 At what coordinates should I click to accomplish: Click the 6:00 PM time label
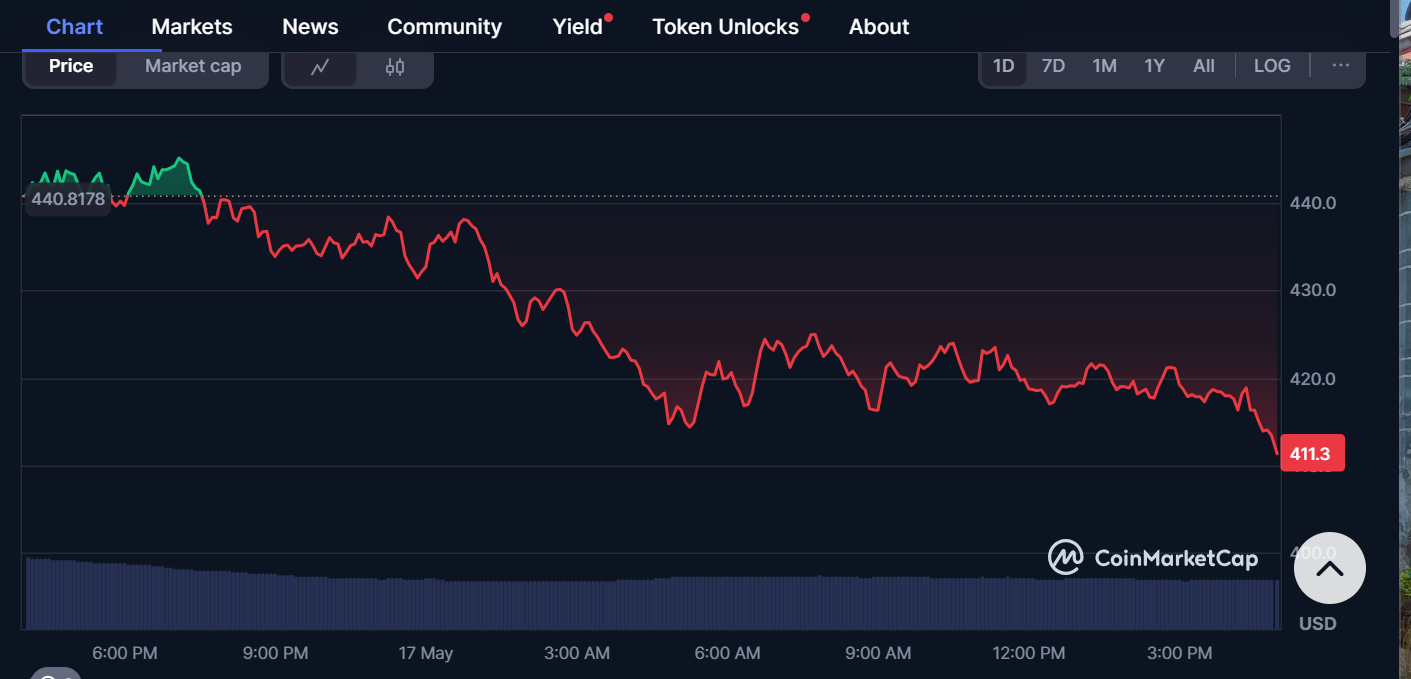coord(124,654)
